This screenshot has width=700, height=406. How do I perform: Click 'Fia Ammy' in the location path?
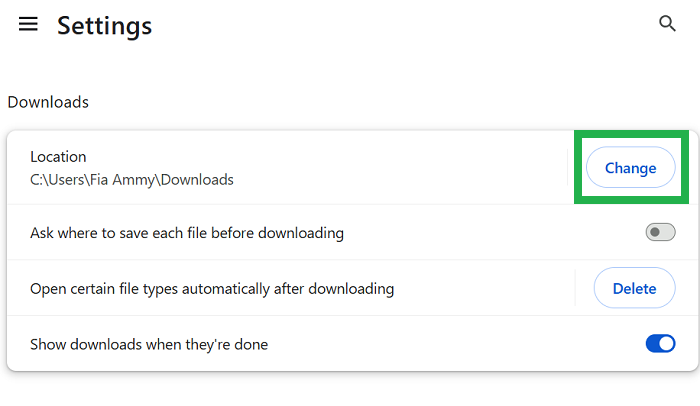point(123,180)
